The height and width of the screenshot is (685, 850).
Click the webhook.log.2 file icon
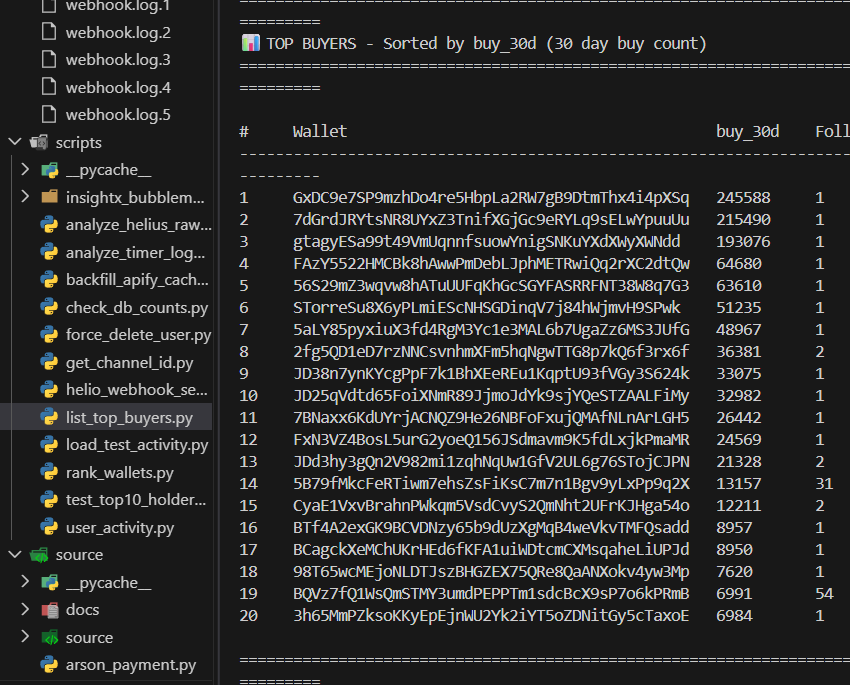49,32
